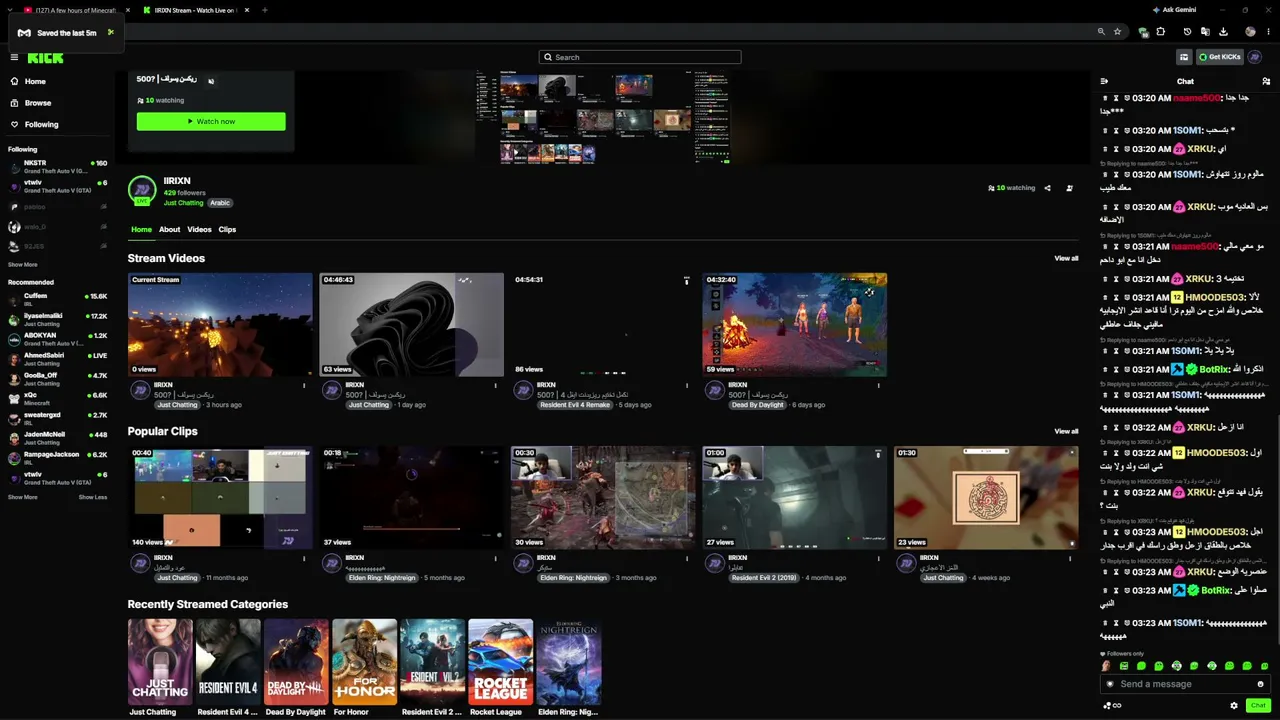Open the Dead By Daylight stream thumbnail
Screen dimensions: 1280x720
point(794,325)
